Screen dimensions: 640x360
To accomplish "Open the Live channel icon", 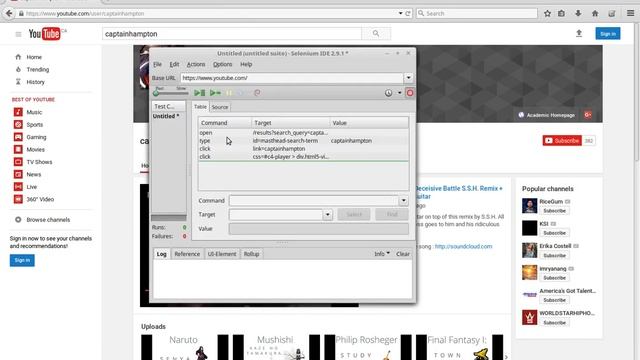I will [18, 187].
